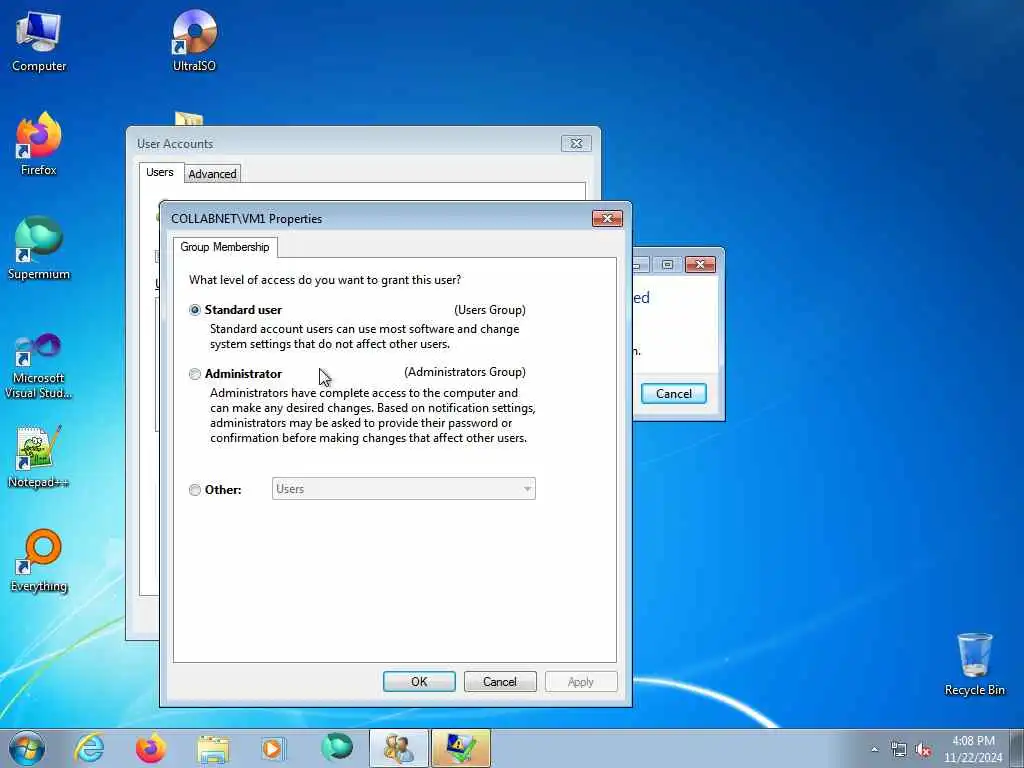Click the muted volume tray icon
Viewport: 1024px width, 768px height.
click(923, 749)
